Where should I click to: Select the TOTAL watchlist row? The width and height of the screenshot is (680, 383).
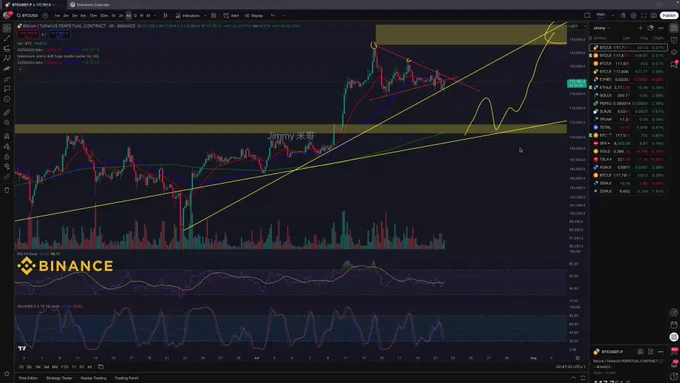tap(629, 128)
